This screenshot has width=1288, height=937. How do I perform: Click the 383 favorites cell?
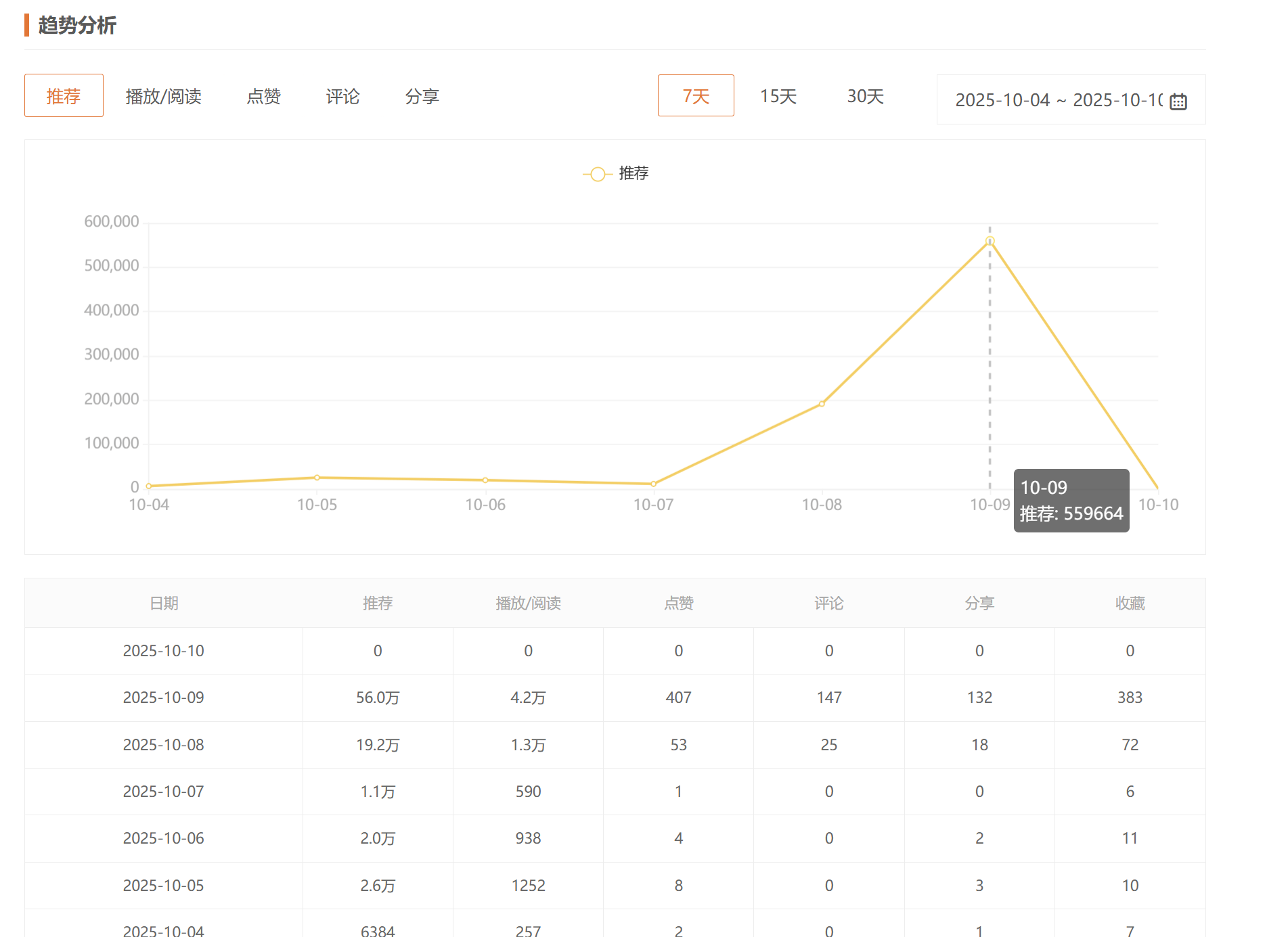1130,698
